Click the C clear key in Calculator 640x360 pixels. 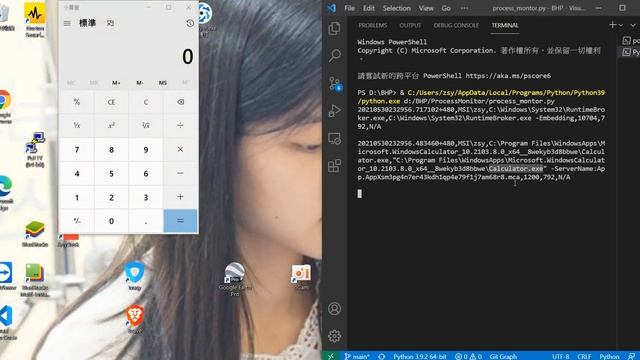click(x=146, y=102)
